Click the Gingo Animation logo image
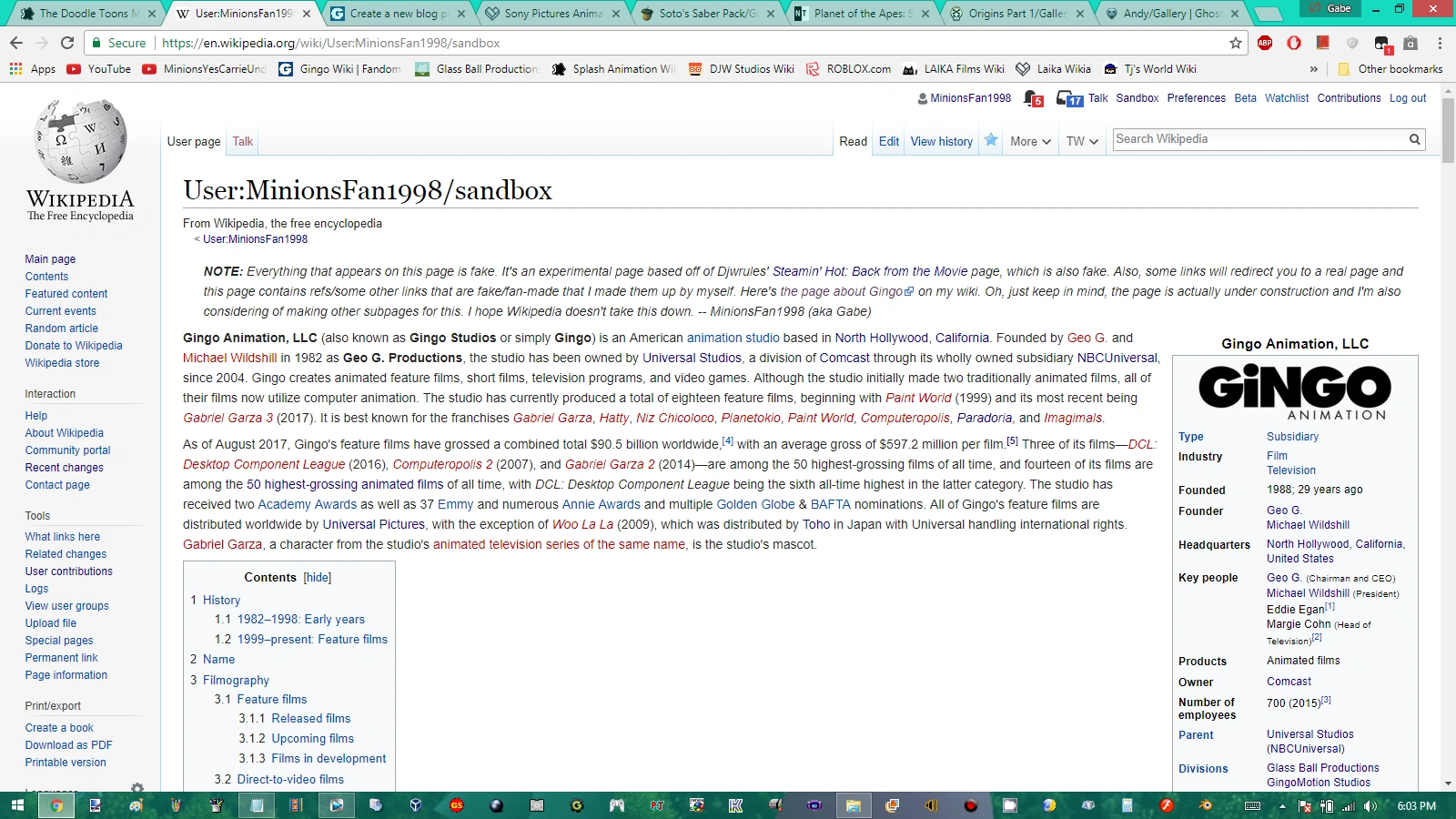This screenshot has height=819, width=1456. pyautogui.click(x=1295, y=393)
